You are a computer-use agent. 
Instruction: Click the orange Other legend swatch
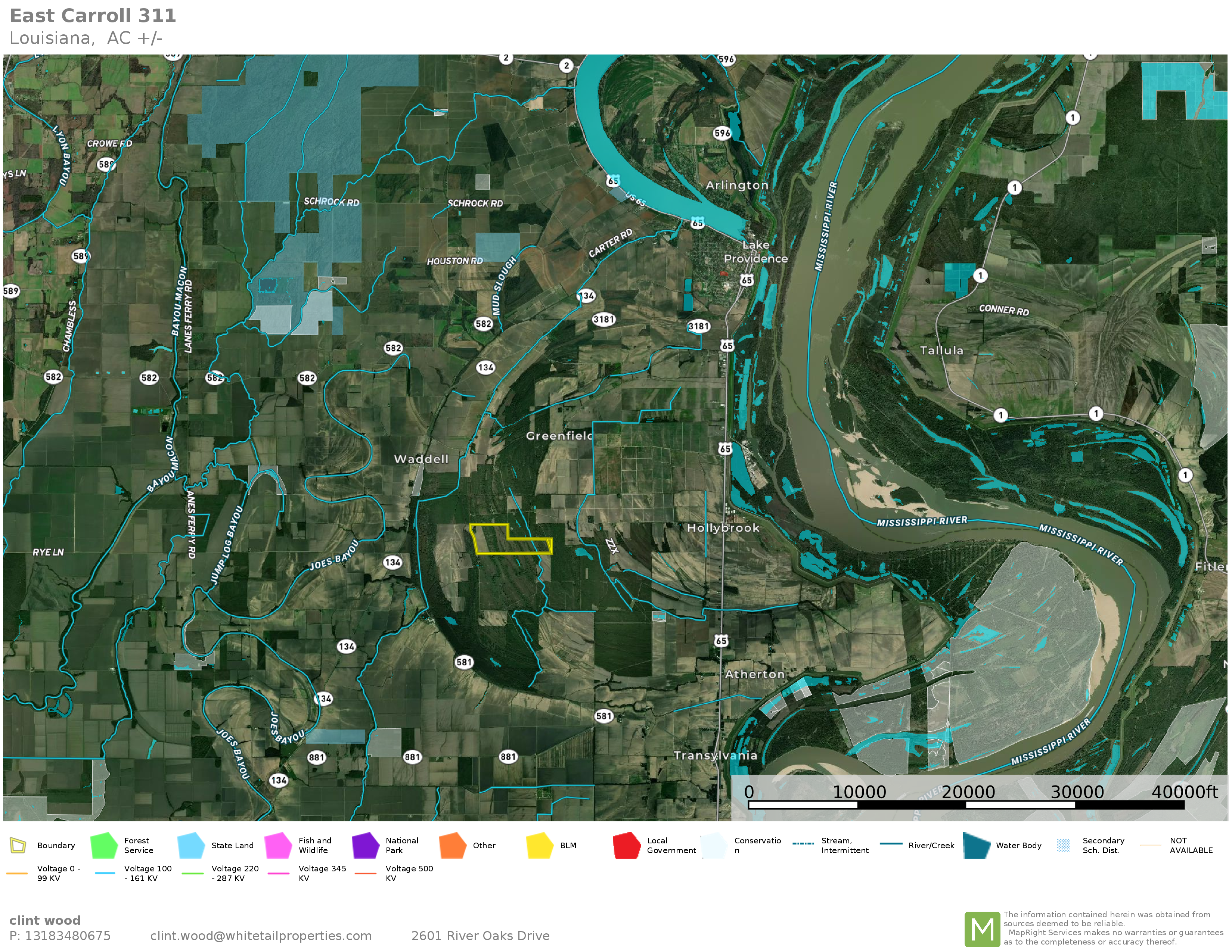coord(452,845)
